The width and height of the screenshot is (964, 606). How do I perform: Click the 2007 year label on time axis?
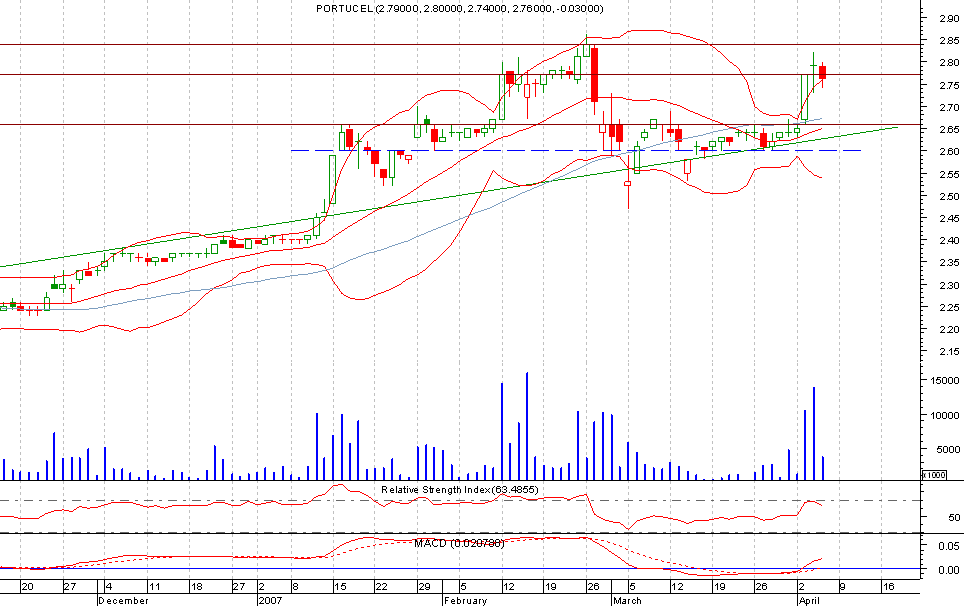point(271,600)
